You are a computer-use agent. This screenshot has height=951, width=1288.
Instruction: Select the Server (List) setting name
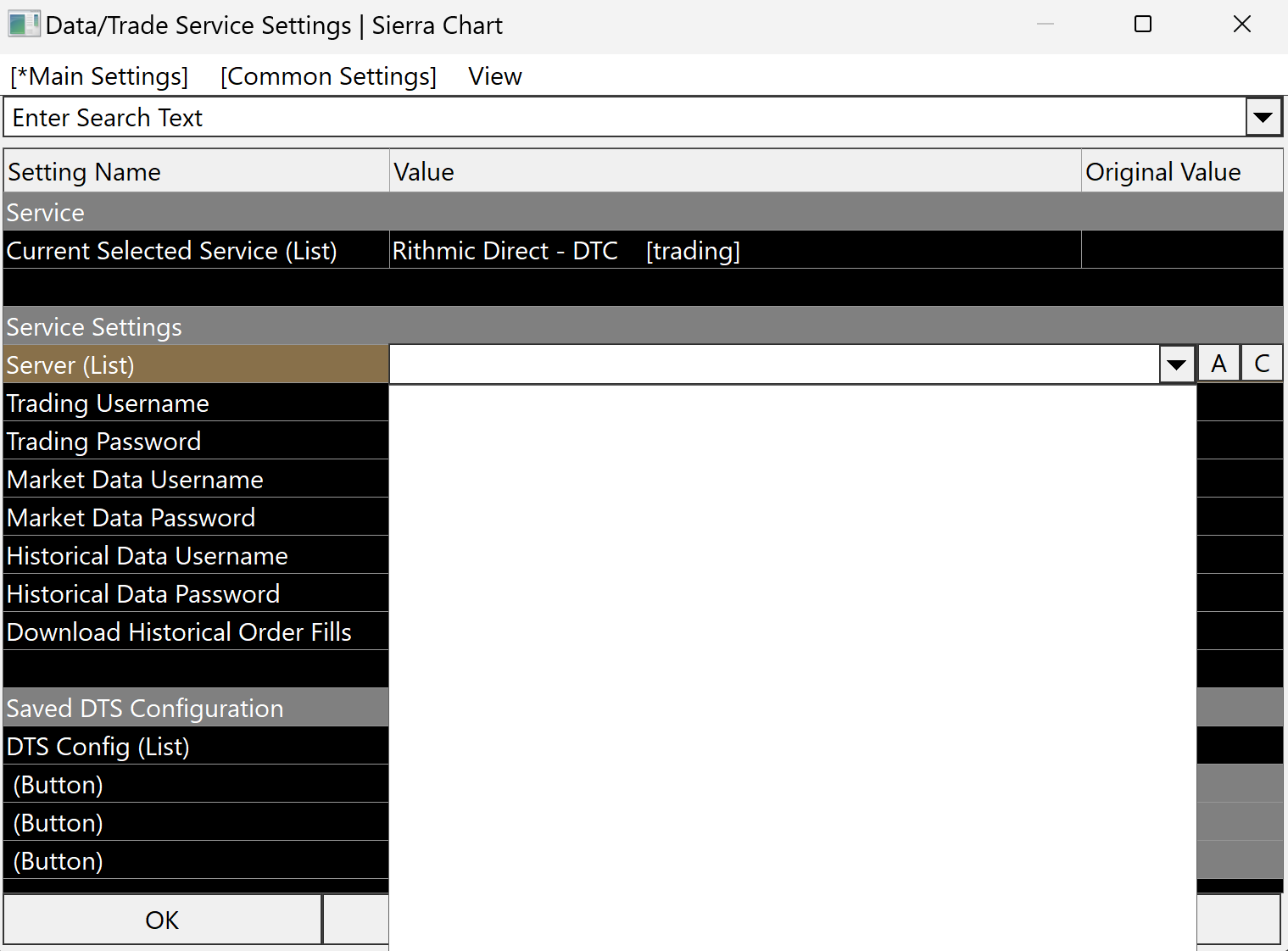tap(196, 364)
